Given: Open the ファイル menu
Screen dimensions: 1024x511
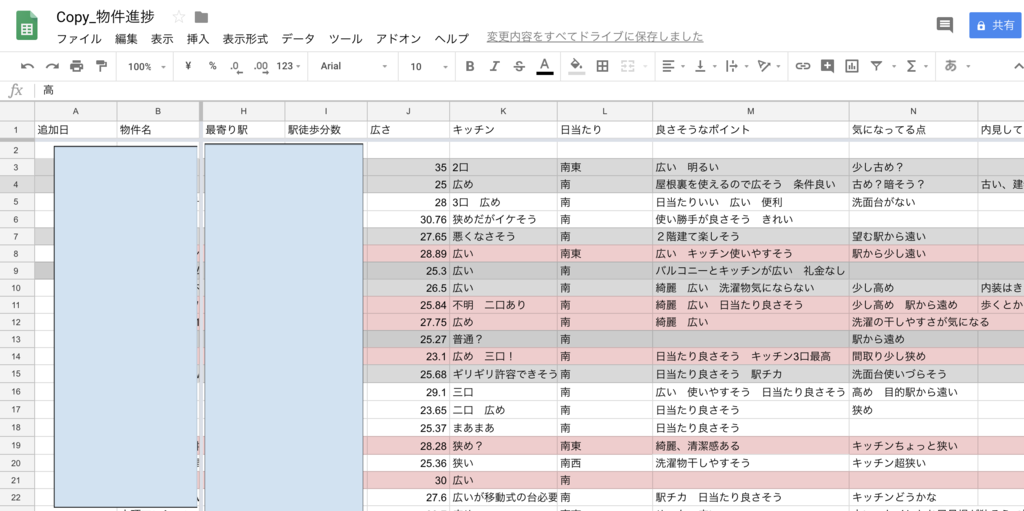Looking at the screenshot, I should click(x=79, y=39).
